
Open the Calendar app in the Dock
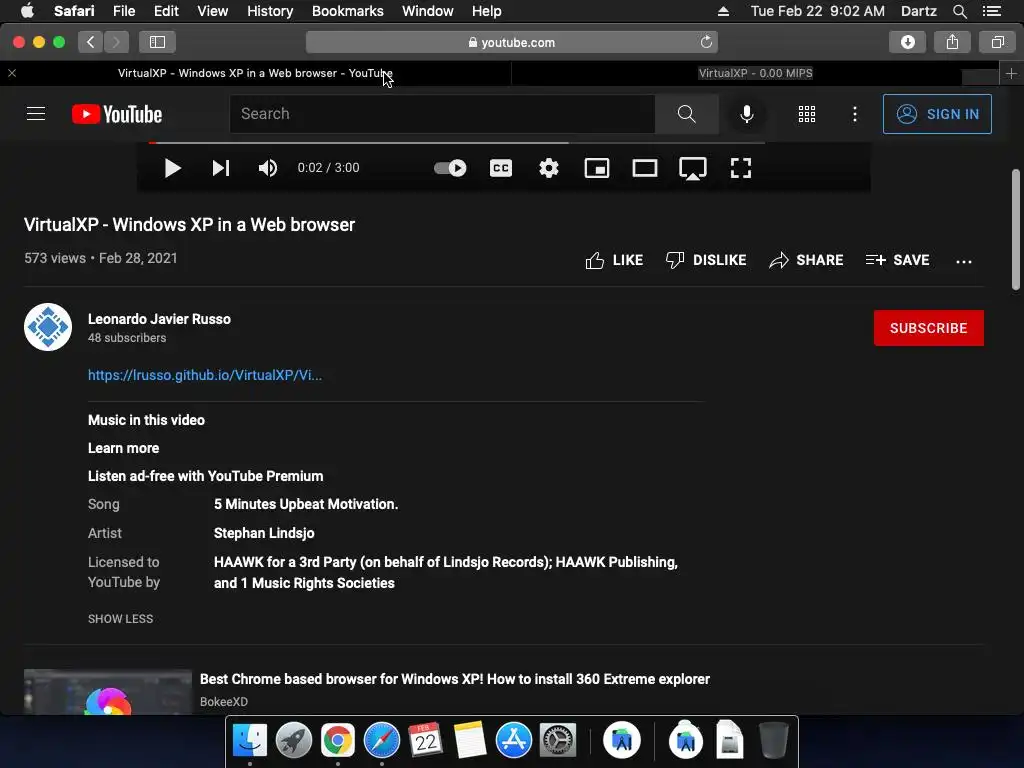[x=425, y=741]
